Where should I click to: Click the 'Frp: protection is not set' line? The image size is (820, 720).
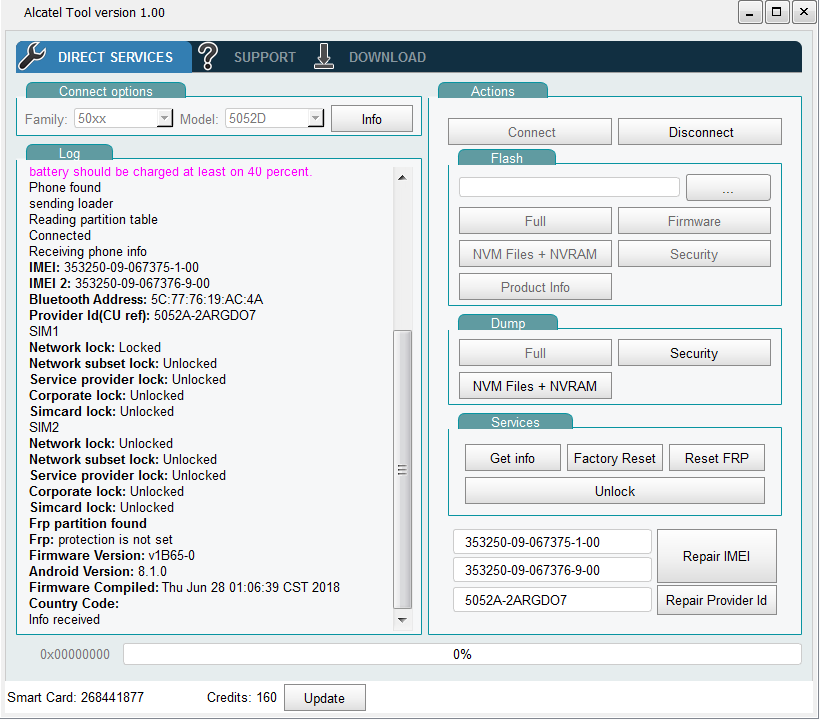coord(101,539)
